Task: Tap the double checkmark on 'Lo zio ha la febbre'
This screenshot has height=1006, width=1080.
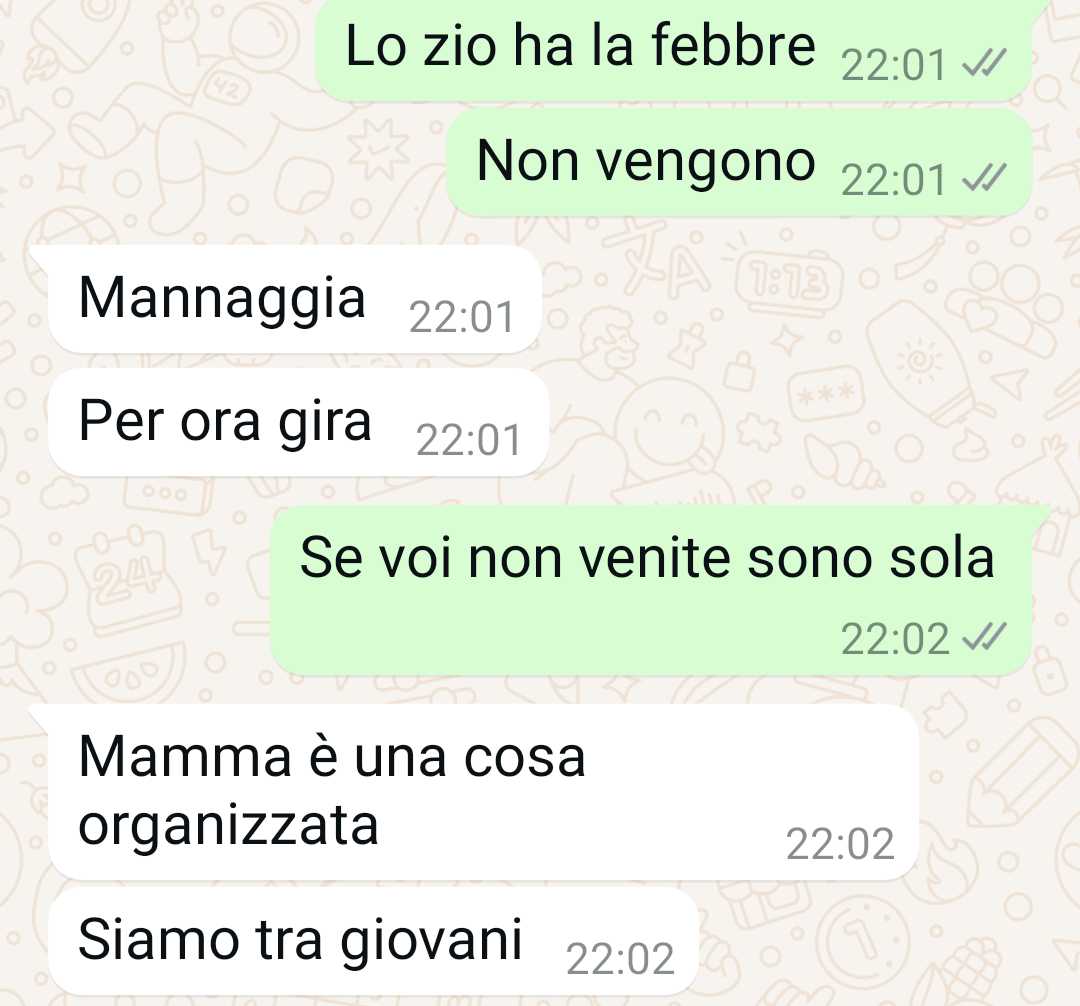Action: point(984,63)
